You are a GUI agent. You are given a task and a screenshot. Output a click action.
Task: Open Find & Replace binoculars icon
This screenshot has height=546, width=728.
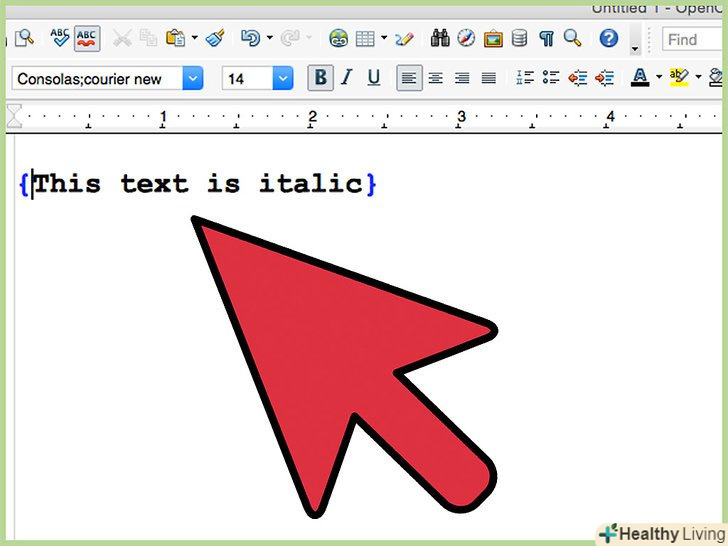[x=440, y=39]
